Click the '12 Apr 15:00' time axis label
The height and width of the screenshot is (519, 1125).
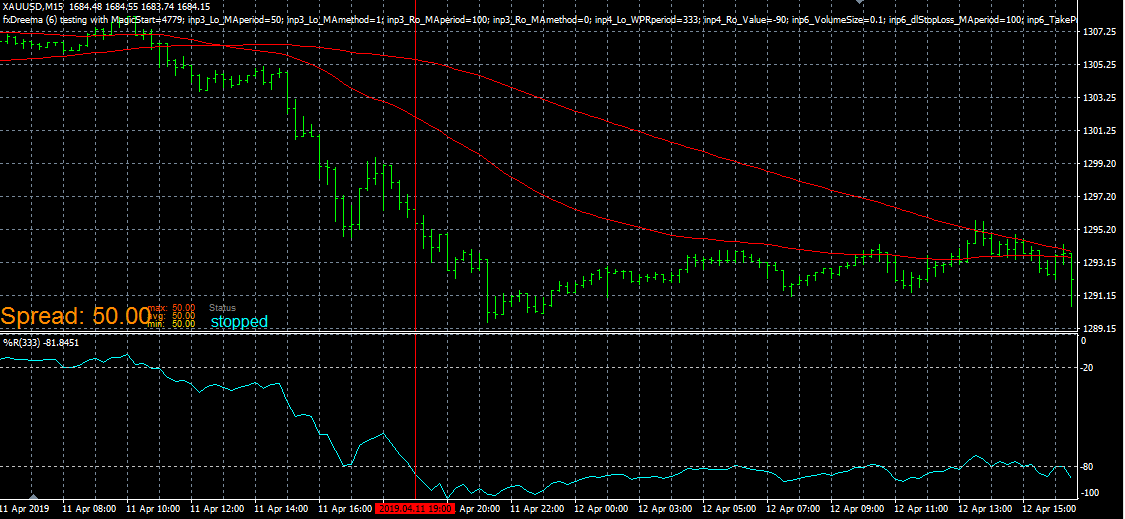click(1049, 508)
